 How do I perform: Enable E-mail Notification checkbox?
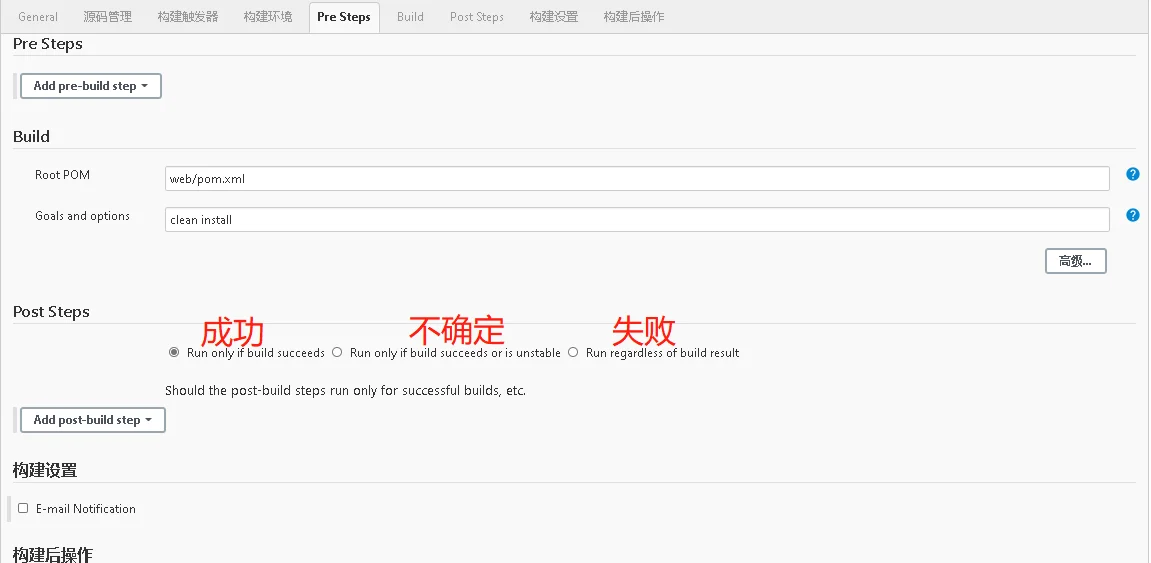click(x=23, y=508)
